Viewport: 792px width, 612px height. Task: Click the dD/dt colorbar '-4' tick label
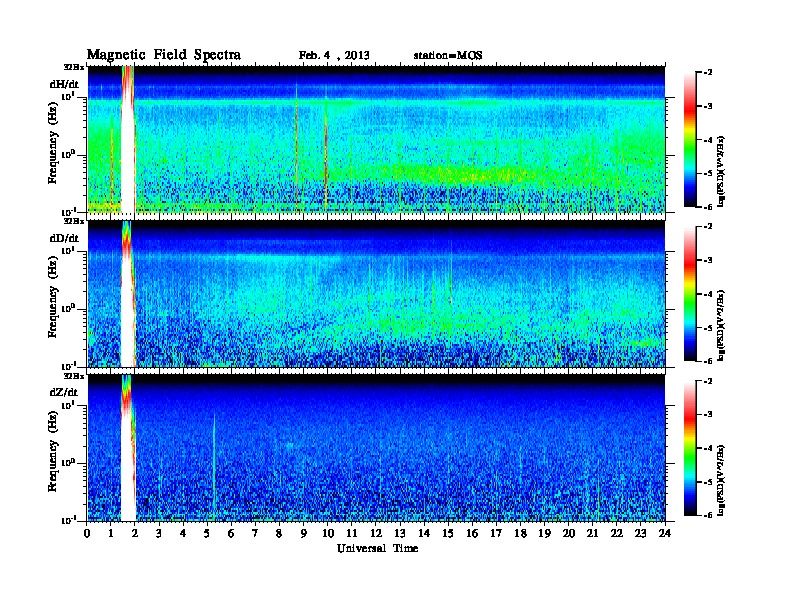(x=708, y=294)
